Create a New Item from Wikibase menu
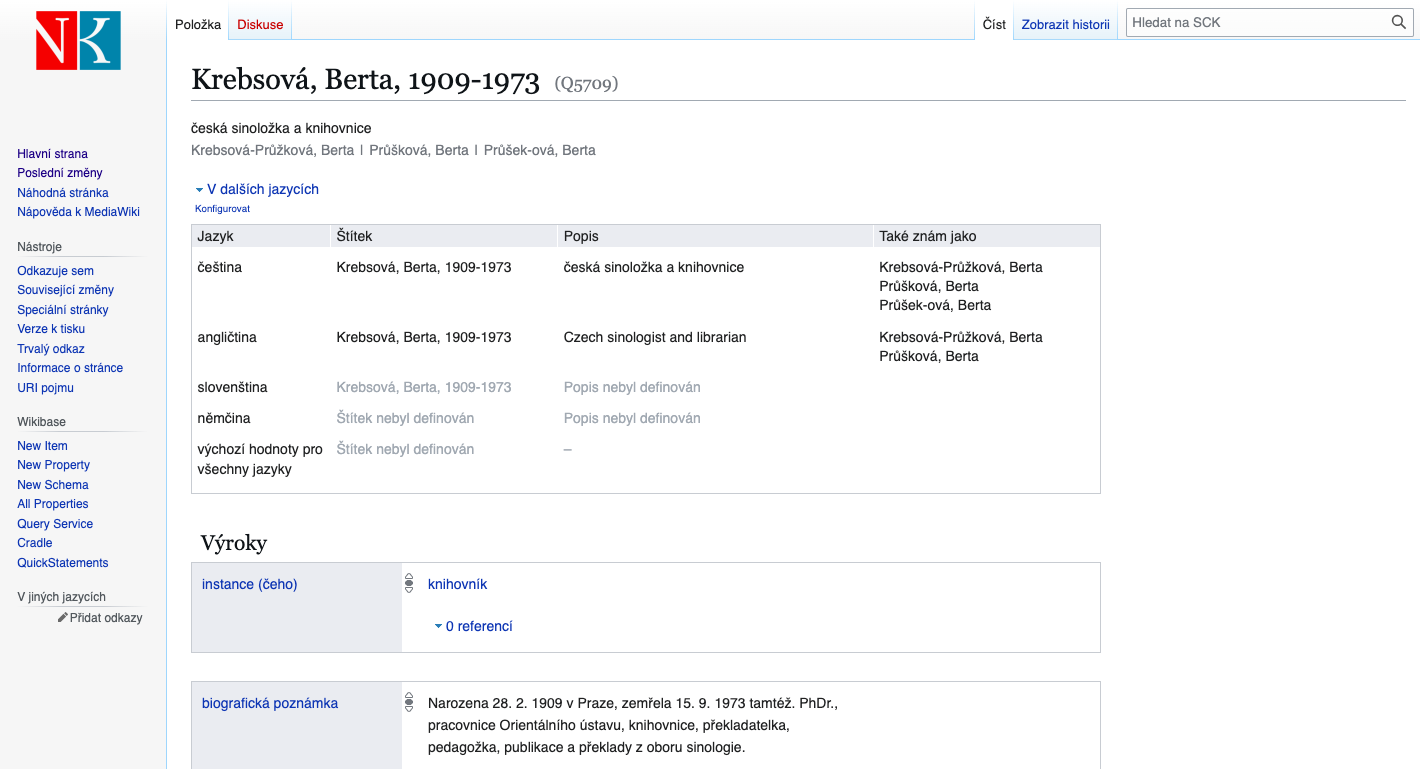Viewport: 1420px width, 769px height. coord(42,446)
